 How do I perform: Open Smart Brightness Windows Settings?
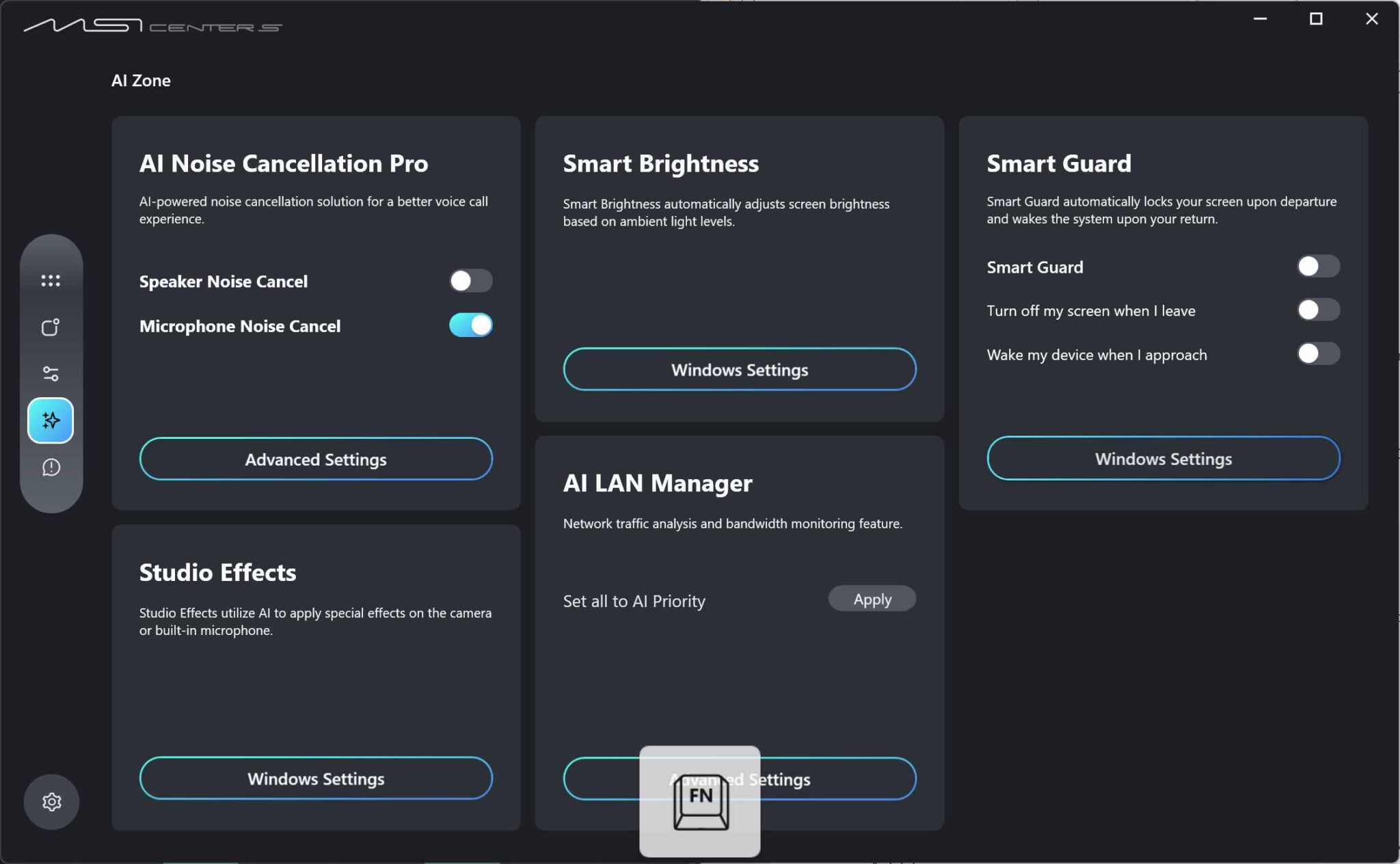(x=739, y=370)
